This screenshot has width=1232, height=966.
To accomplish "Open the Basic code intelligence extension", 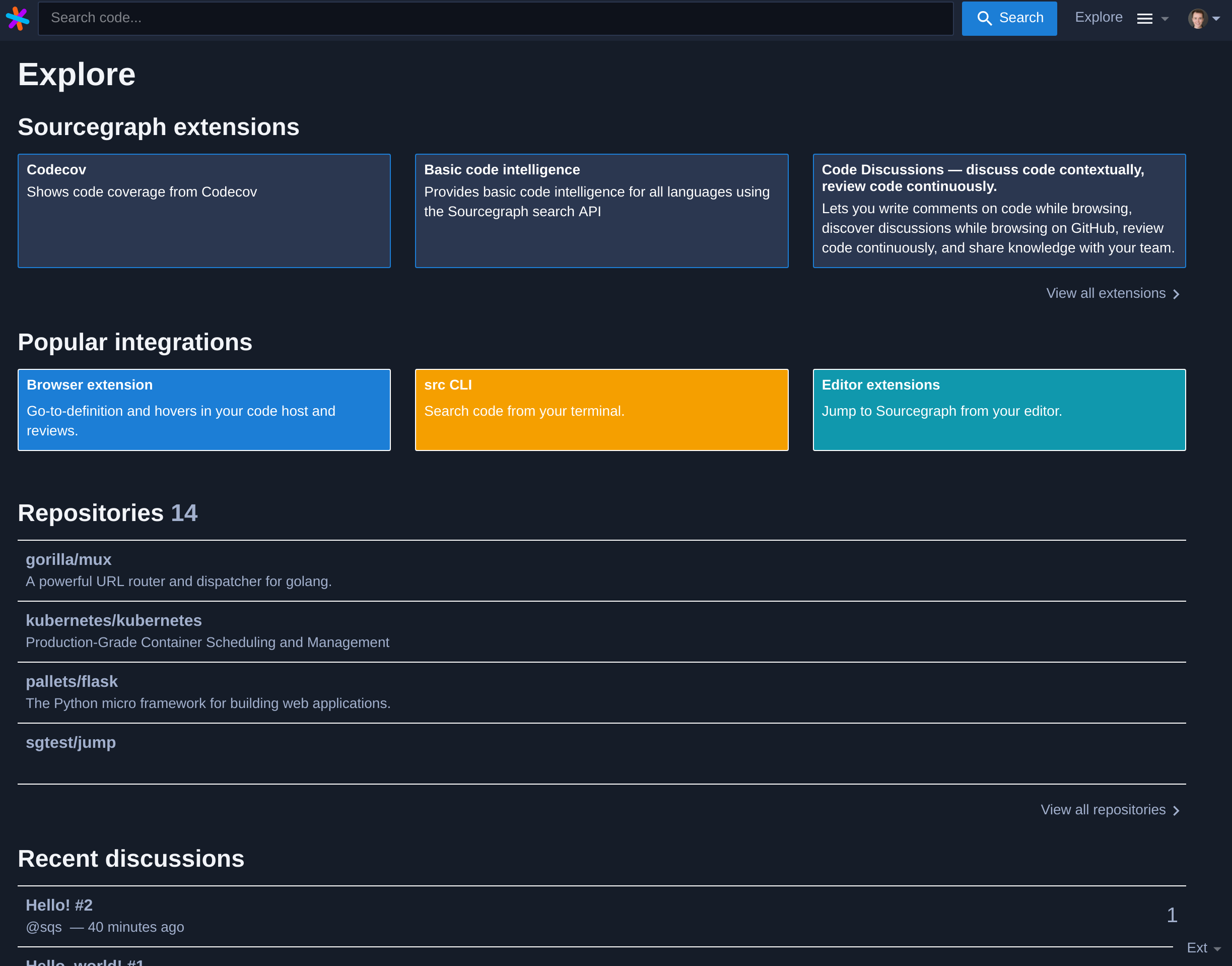I will [601, 211].
